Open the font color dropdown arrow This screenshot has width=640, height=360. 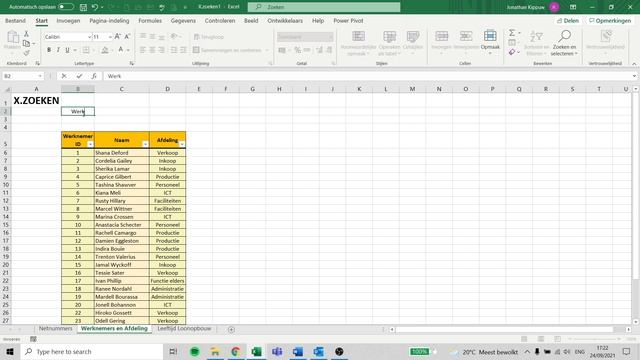coord(128,50)
